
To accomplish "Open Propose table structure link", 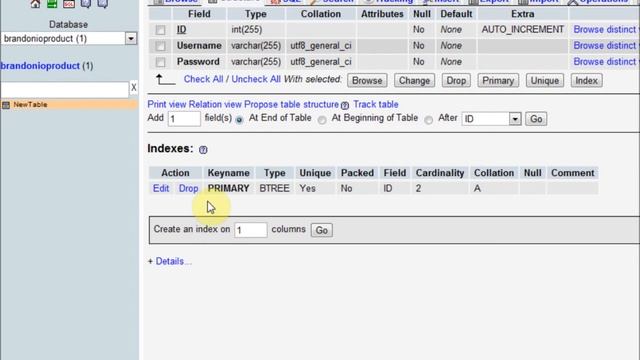I will pyautogui.click(x=291, y=104).
